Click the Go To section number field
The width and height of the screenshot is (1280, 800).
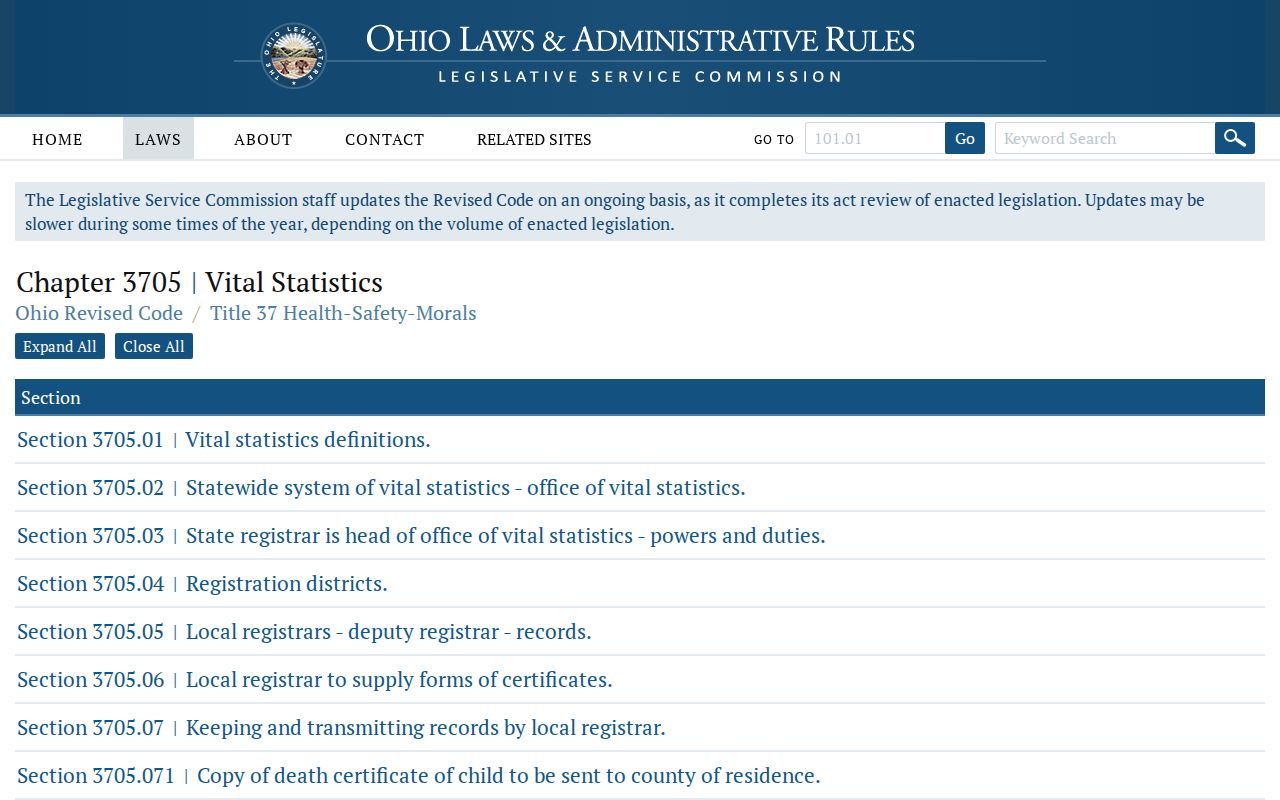(x=875, y=138)
